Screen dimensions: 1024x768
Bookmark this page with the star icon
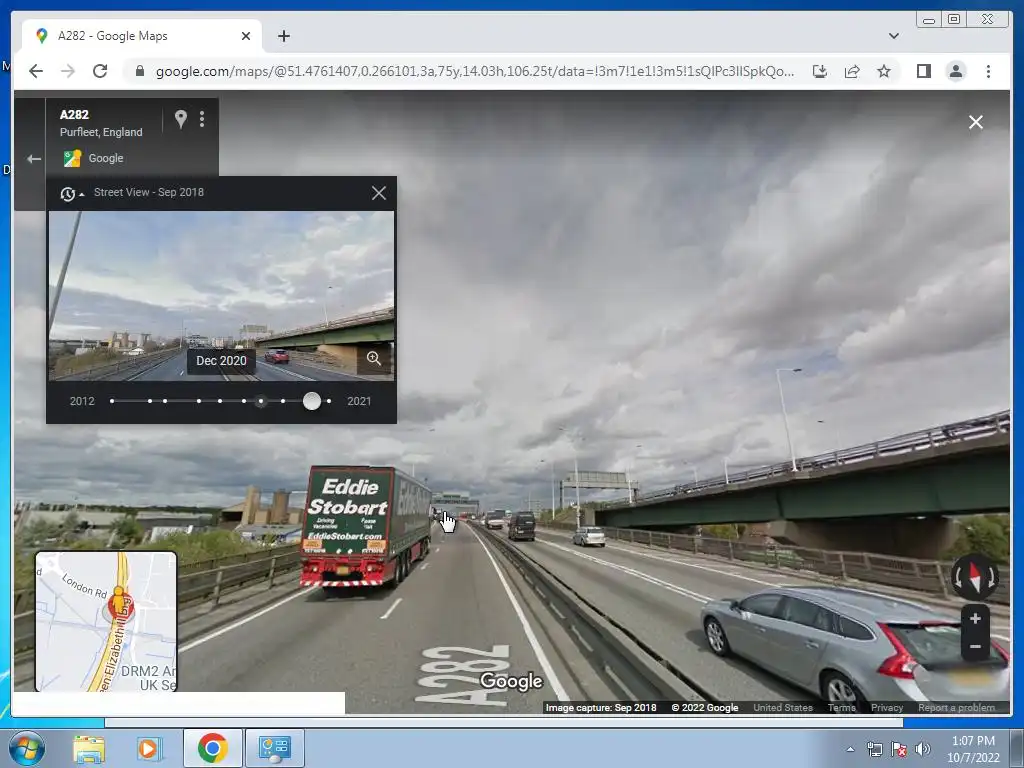(884, 71)
